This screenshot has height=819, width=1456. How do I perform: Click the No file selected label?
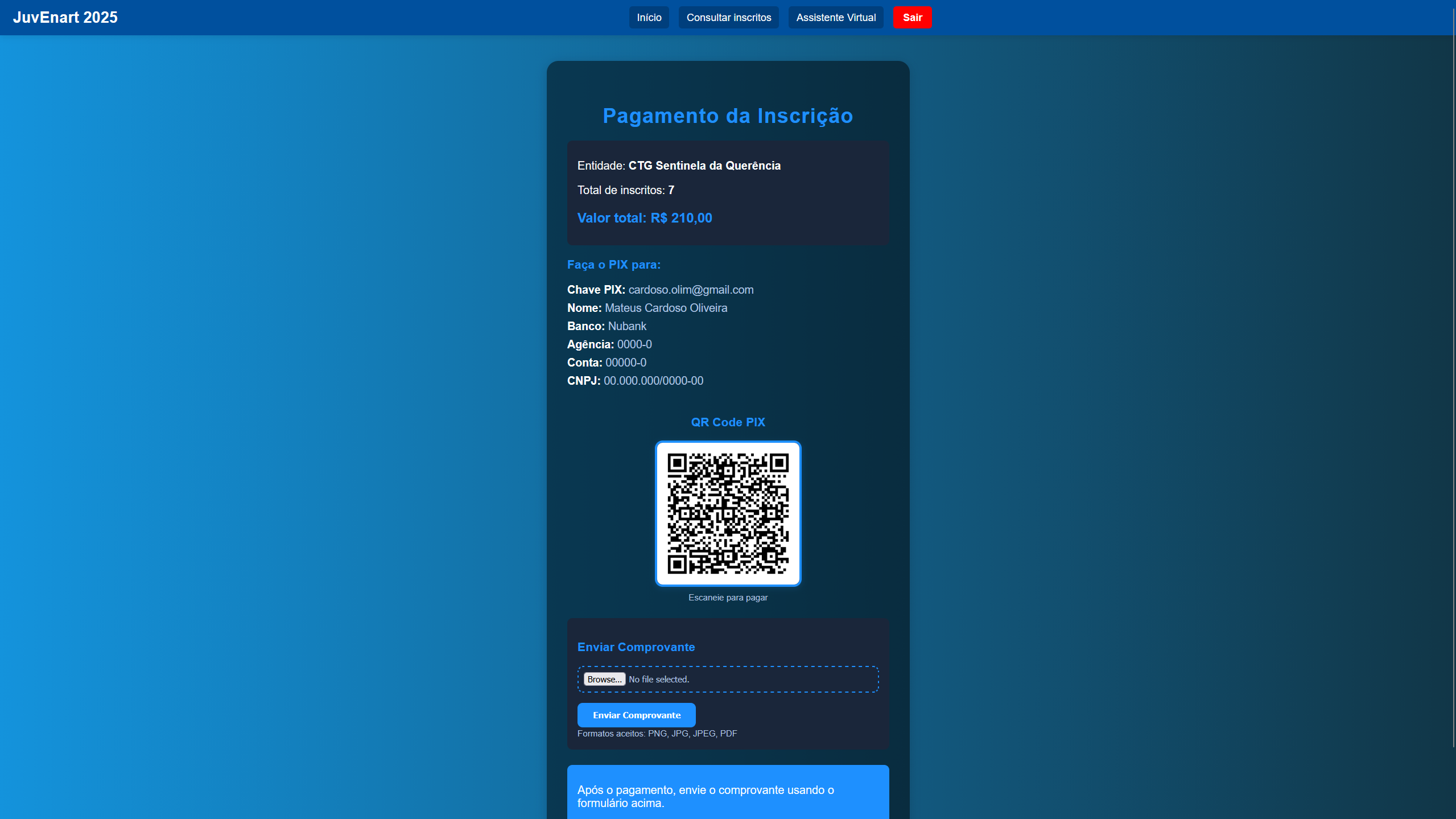click(x=658, y=680)
